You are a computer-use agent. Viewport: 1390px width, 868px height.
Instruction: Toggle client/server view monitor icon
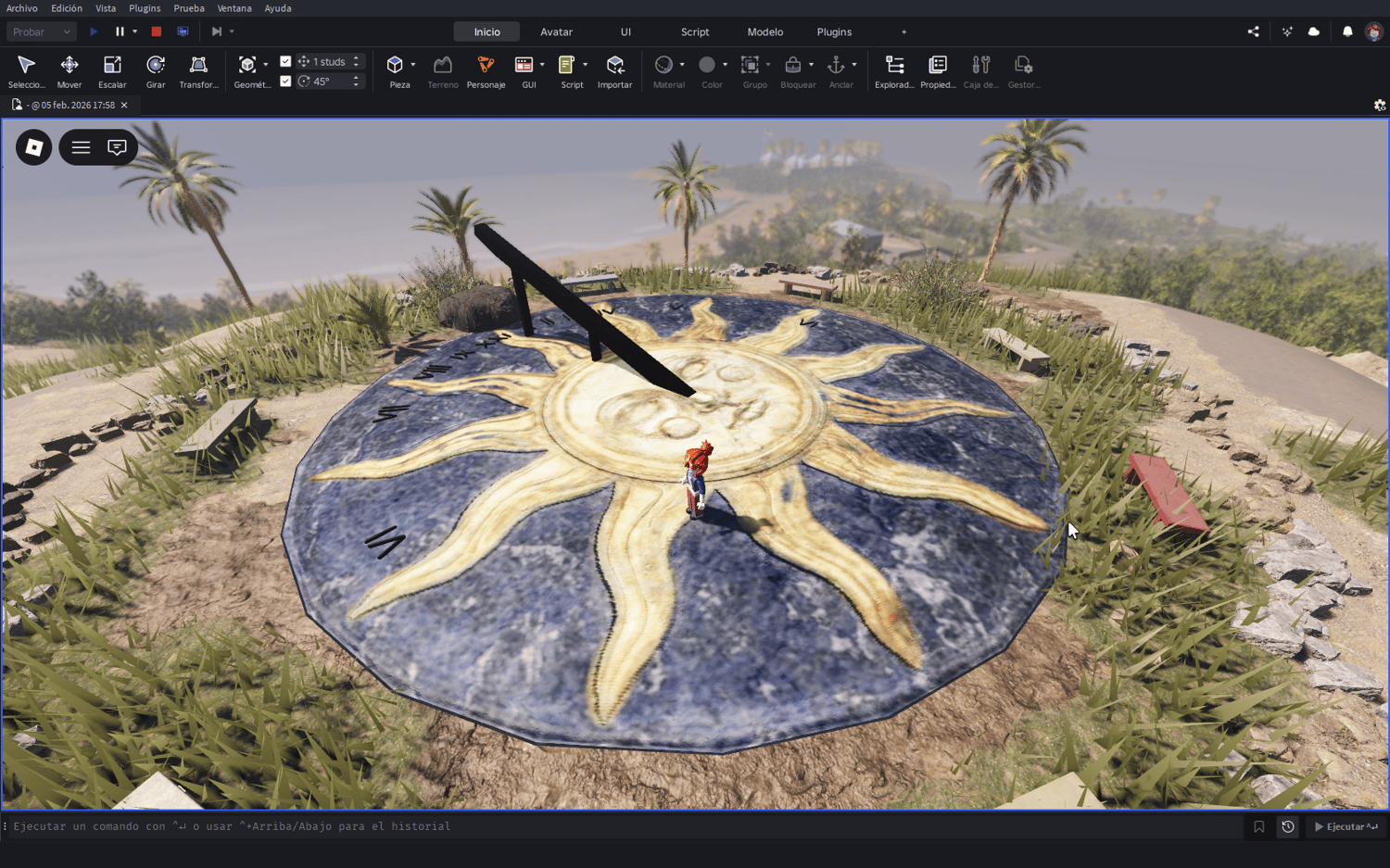click(183, 31)
